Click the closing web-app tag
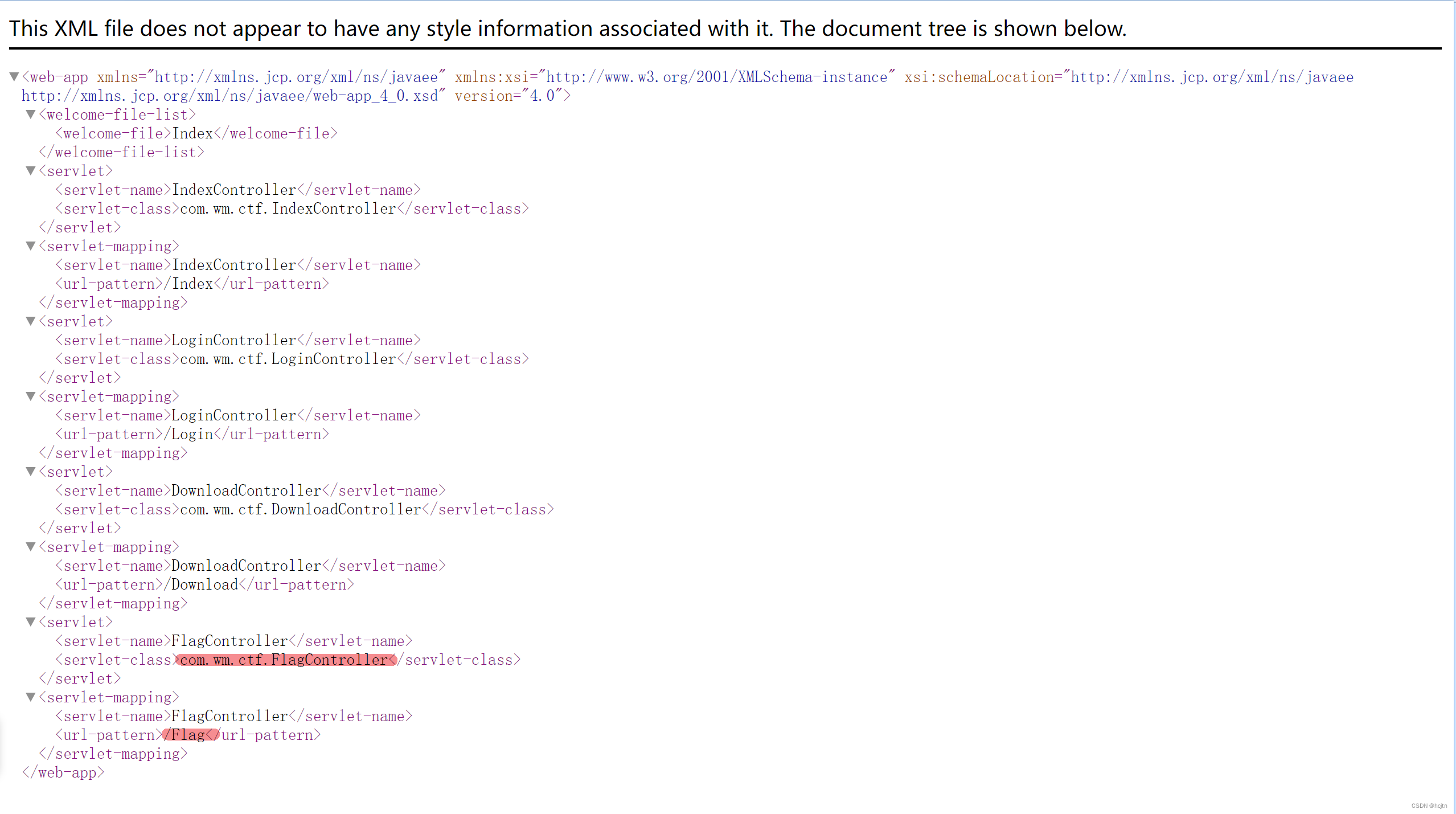1456x814 pixels. pos(63,772)
